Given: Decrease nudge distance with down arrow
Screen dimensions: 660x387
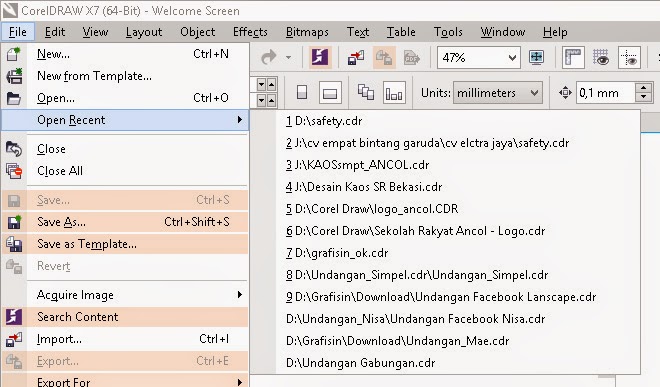Looking at the screenshot, I should (644, 98).
